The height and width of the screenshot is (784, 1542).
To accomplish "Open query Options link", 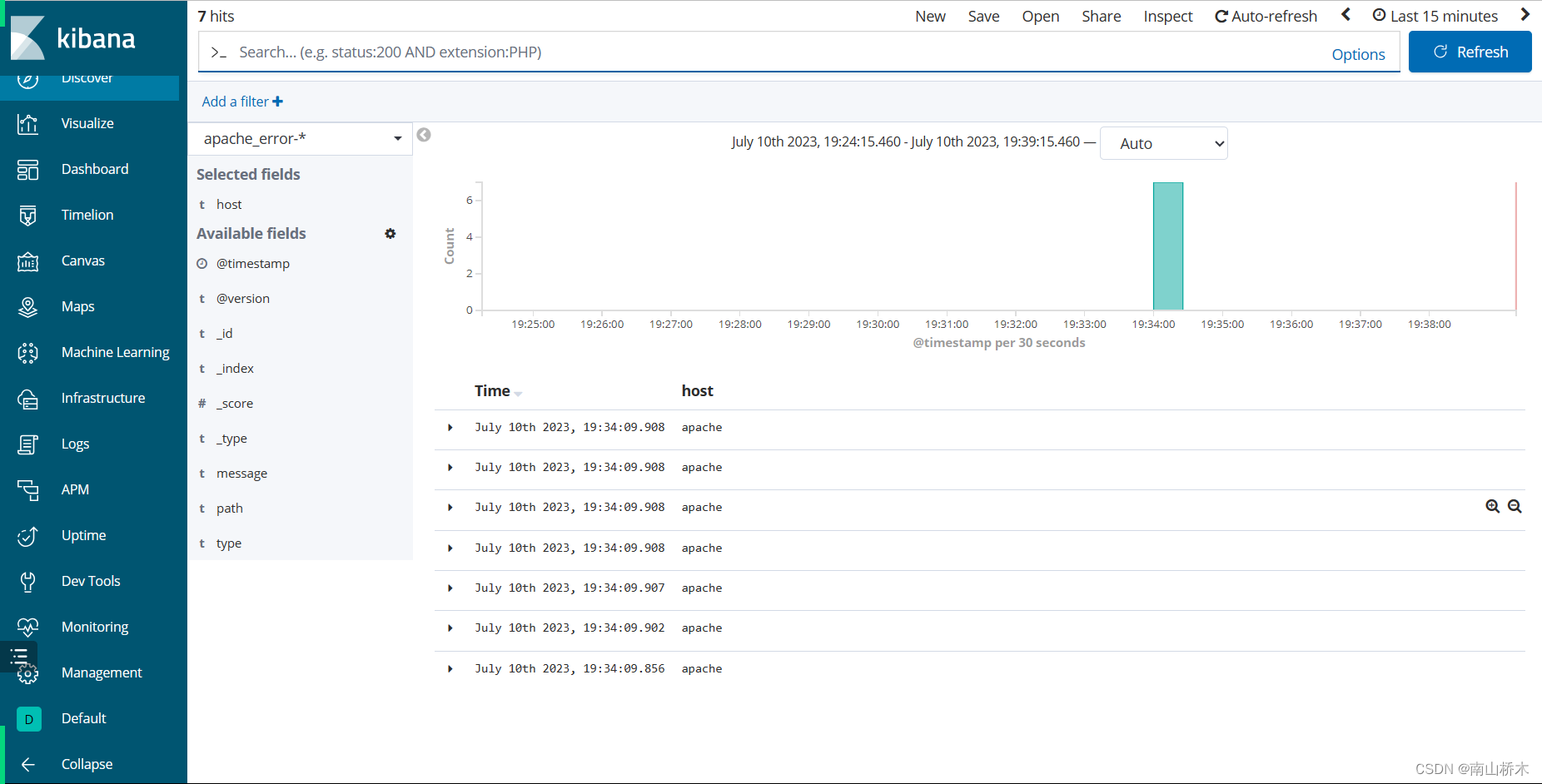I will click(1358, 54).
